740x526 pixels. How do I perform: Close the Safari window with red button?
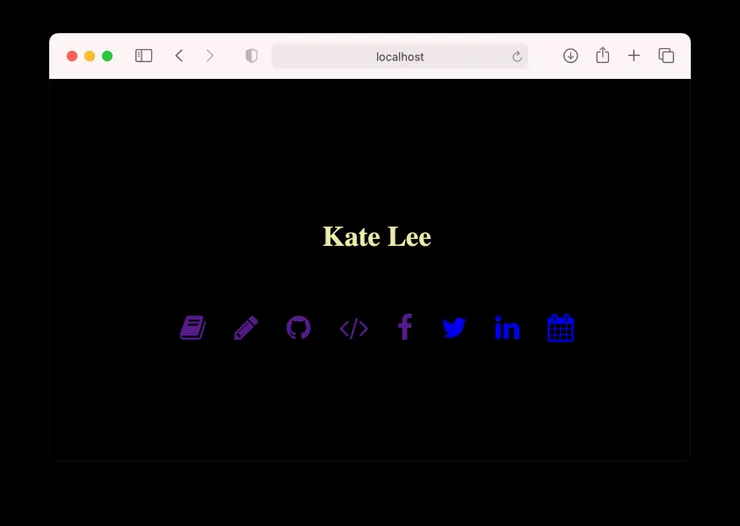[x=72, y=56]
